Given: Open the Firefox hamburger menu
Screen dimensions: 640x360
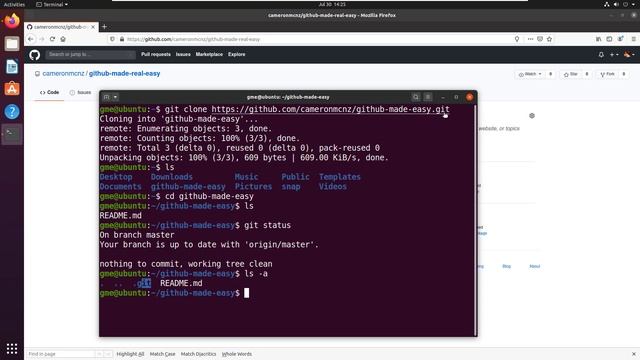Looking at the screenshot, I should pos(633,39).
